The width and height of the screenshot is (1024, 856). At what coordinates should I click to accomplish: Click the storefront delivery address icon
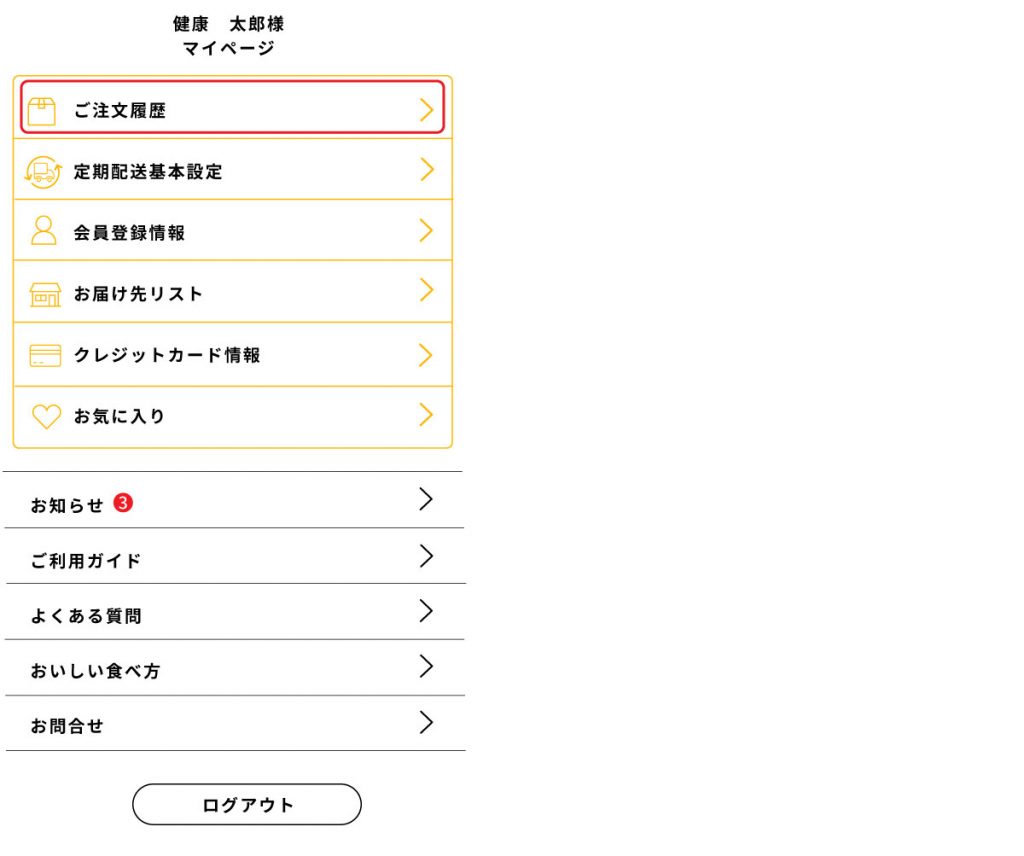coord(45,294)
